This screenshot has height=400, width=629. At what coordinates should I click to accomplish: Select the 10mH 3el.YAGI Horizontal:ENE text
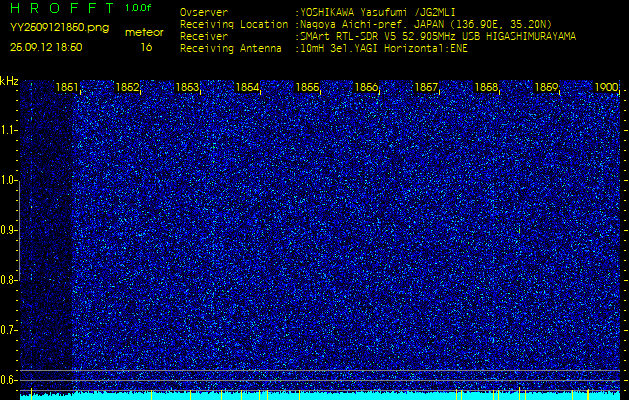pos(383,49)
